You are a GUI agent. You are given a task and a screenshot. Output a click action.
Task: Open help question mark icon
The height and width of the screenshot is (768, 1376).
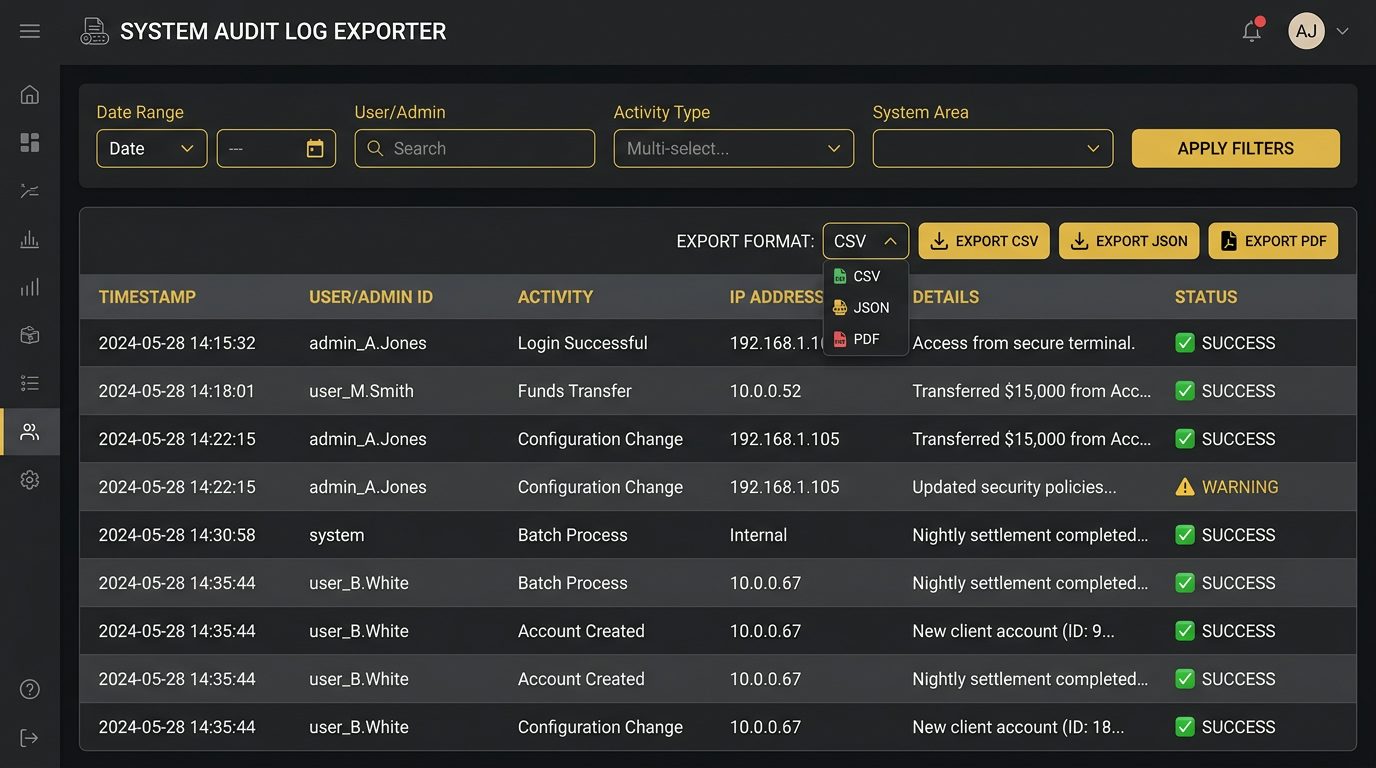point(30,689)
